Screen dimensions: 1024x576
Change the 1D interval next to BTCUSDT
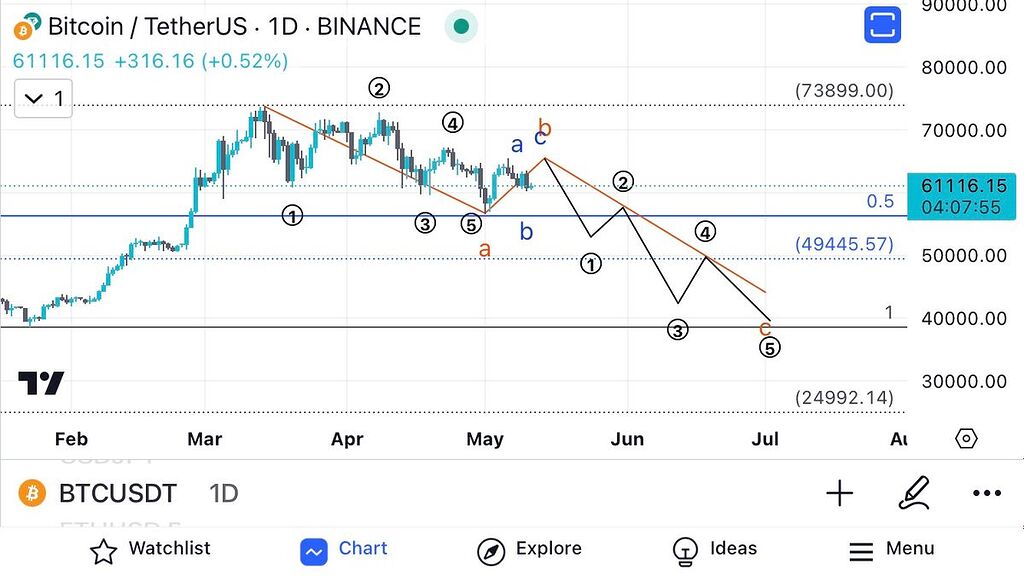(224, 493)
